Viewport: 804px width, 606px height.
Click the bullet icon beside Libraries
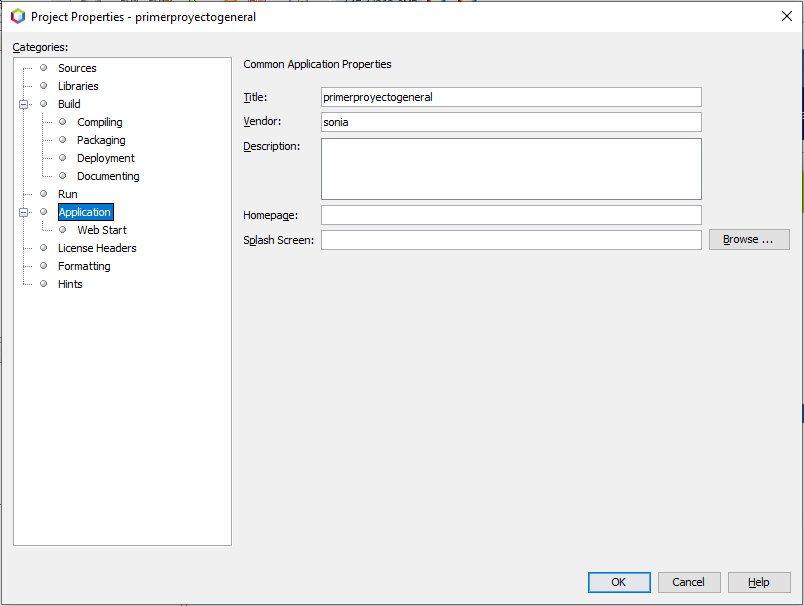tap(43, 86)
